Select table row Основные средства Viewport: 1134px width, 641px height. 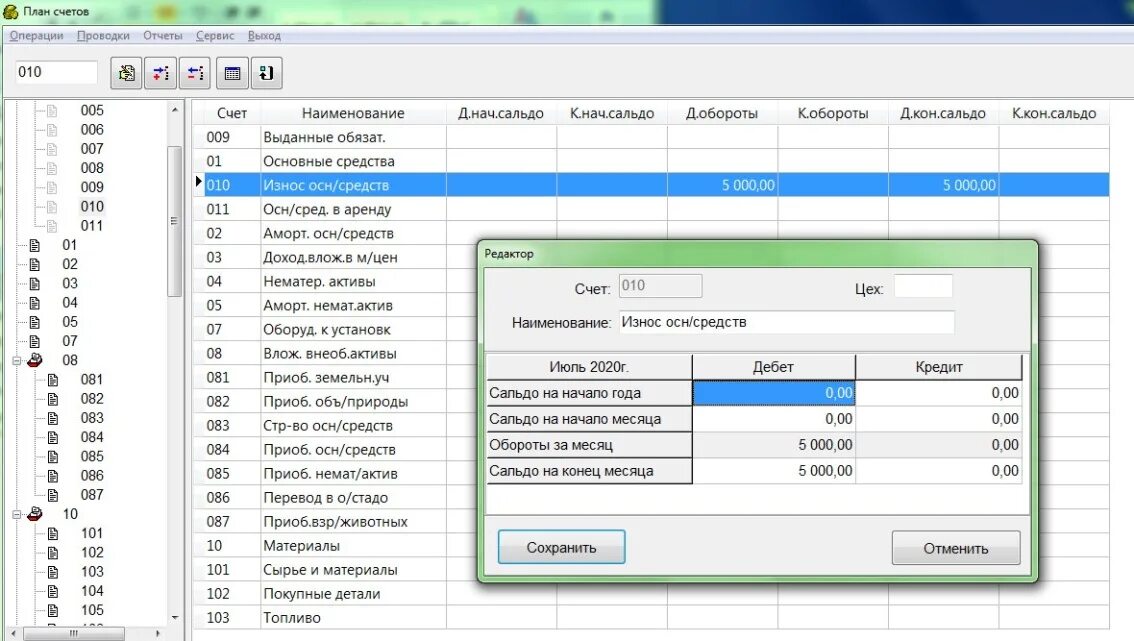point(651,161)
